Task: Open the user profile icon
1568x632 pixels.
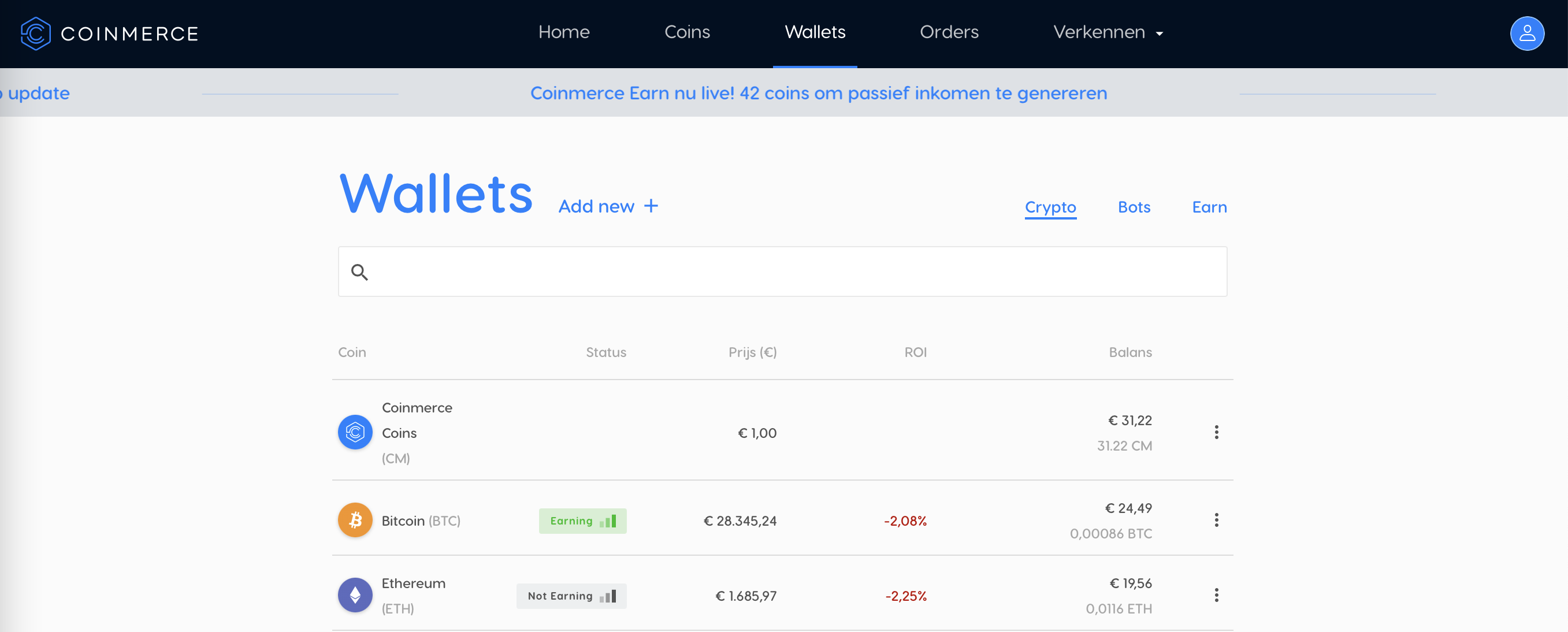Action: (1526, 34)
